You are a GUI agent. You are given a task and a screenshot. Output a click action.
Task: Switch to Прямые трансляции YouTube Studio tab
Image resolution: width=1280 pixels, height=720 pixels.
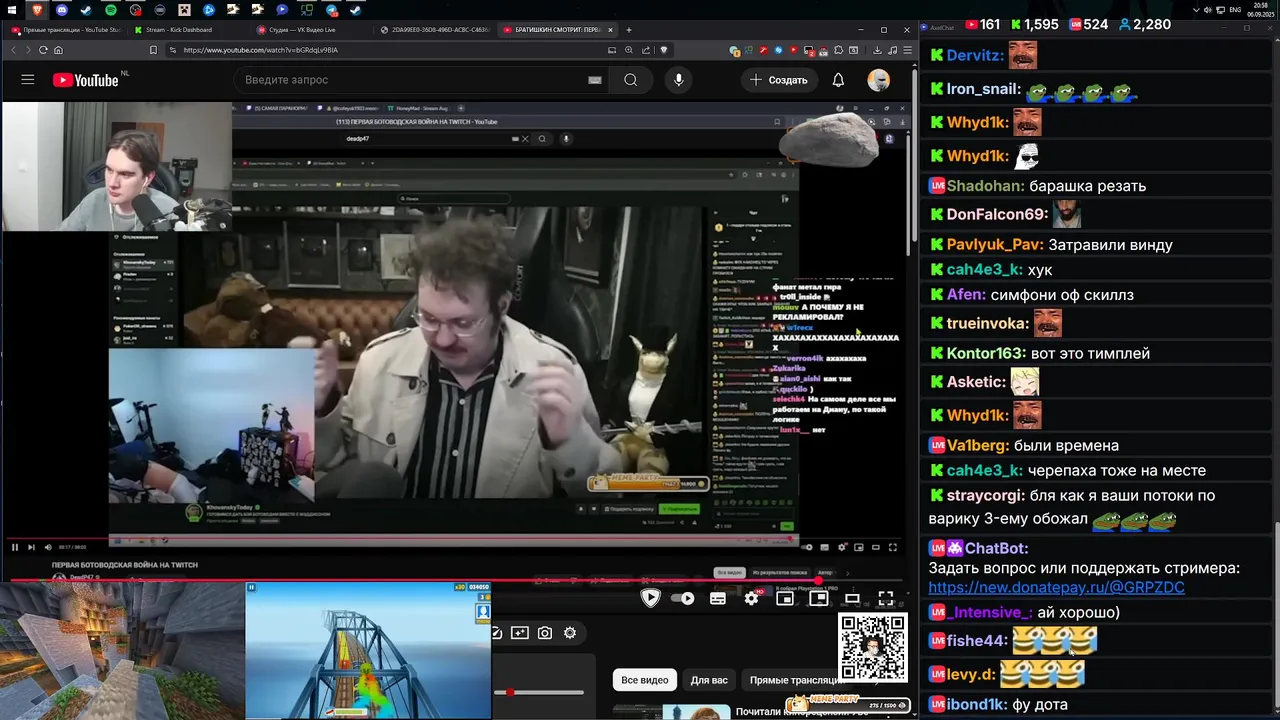pyautogui.click(x=65, y=30)
